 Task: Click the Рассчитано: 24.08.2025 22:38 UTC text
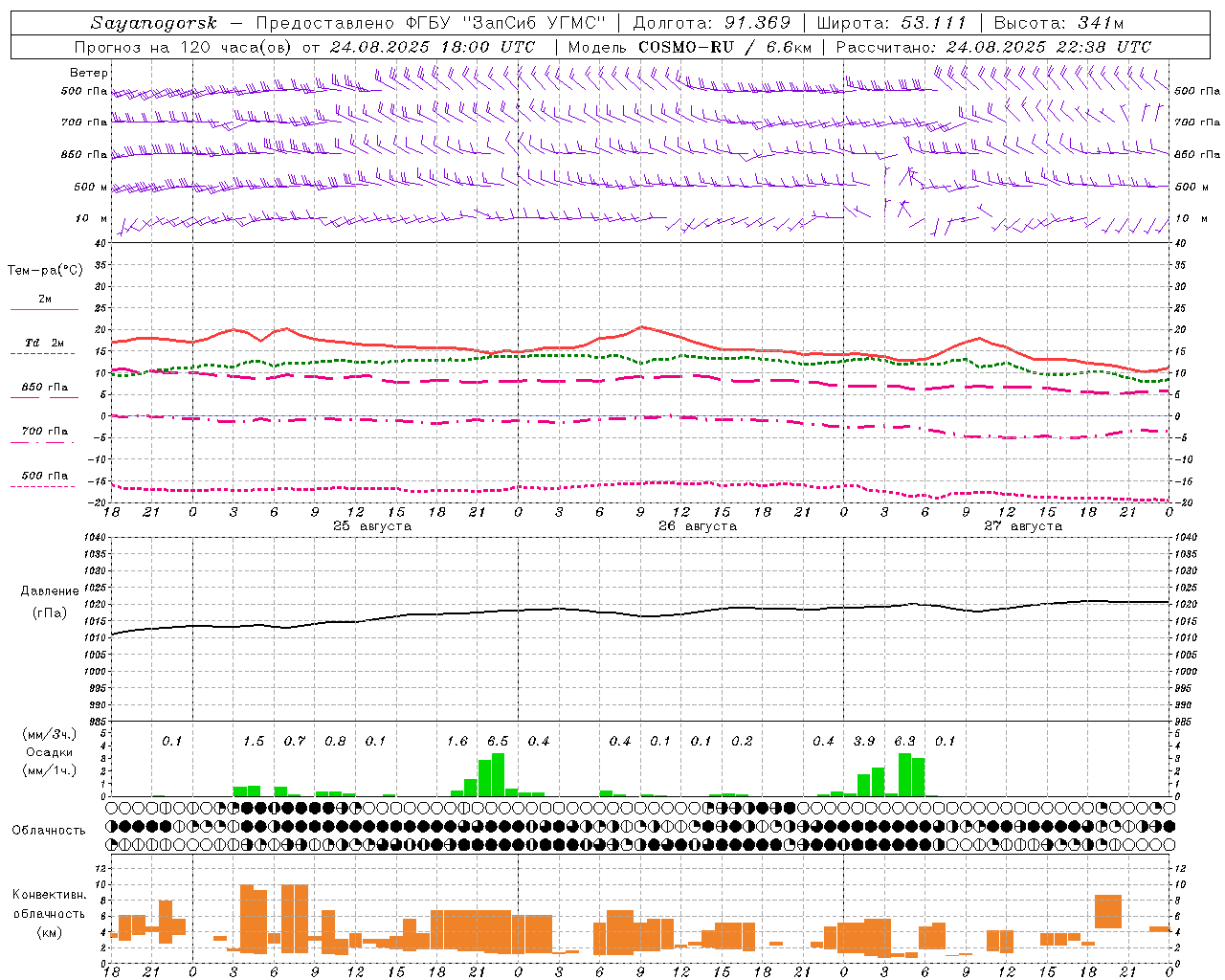pyautogui.click(x=993, y=47)
